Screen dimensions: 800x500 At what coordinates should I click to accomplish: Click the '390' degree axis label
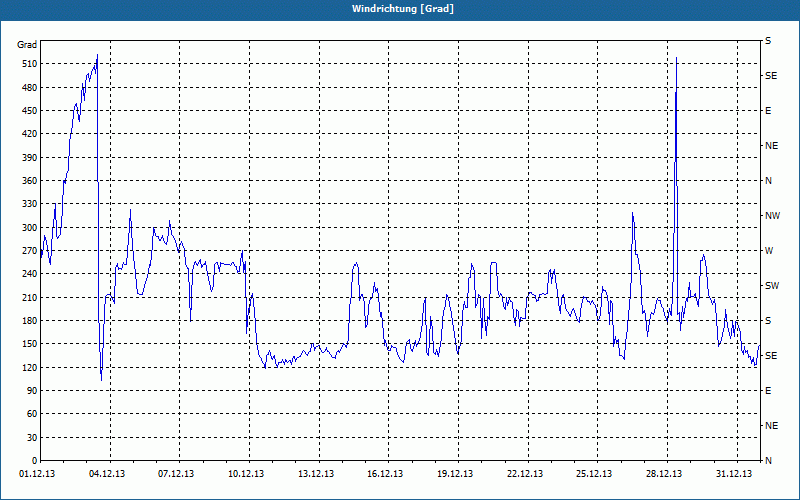pos(30,158)
